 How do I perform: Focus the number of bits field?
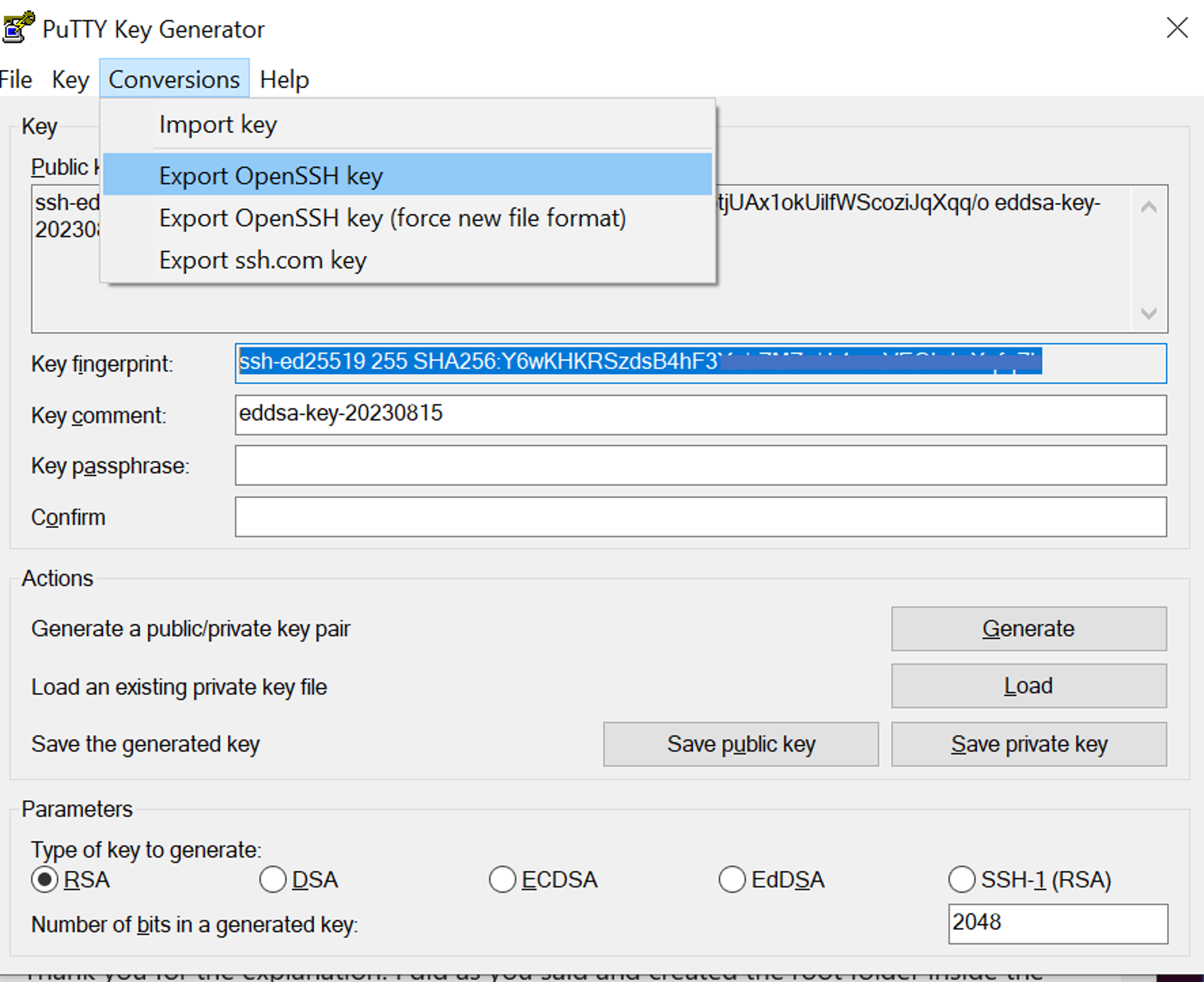pyautogui.click(x=1058, y=923)
